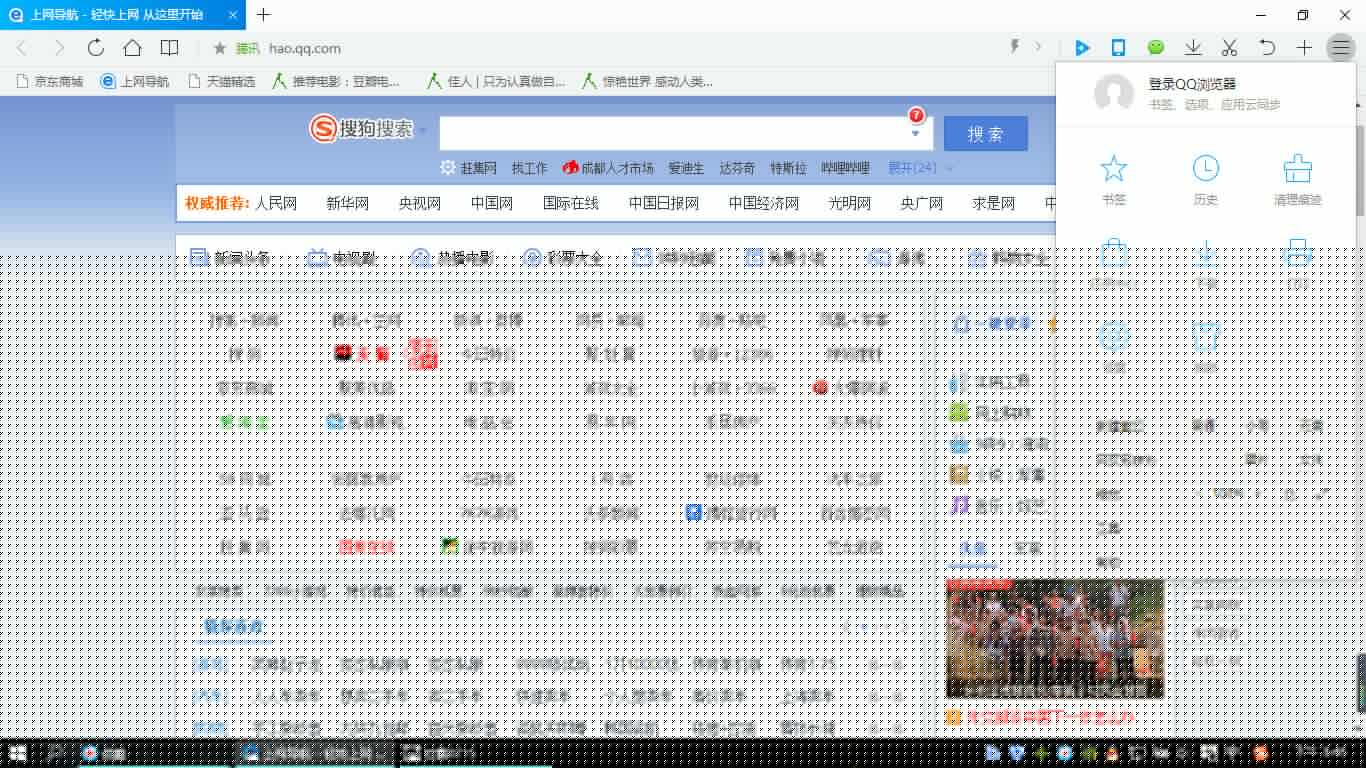Viewport: 1366px width, 768px height.
Task: Bookmark this page with address bar star
Action: 219,48
